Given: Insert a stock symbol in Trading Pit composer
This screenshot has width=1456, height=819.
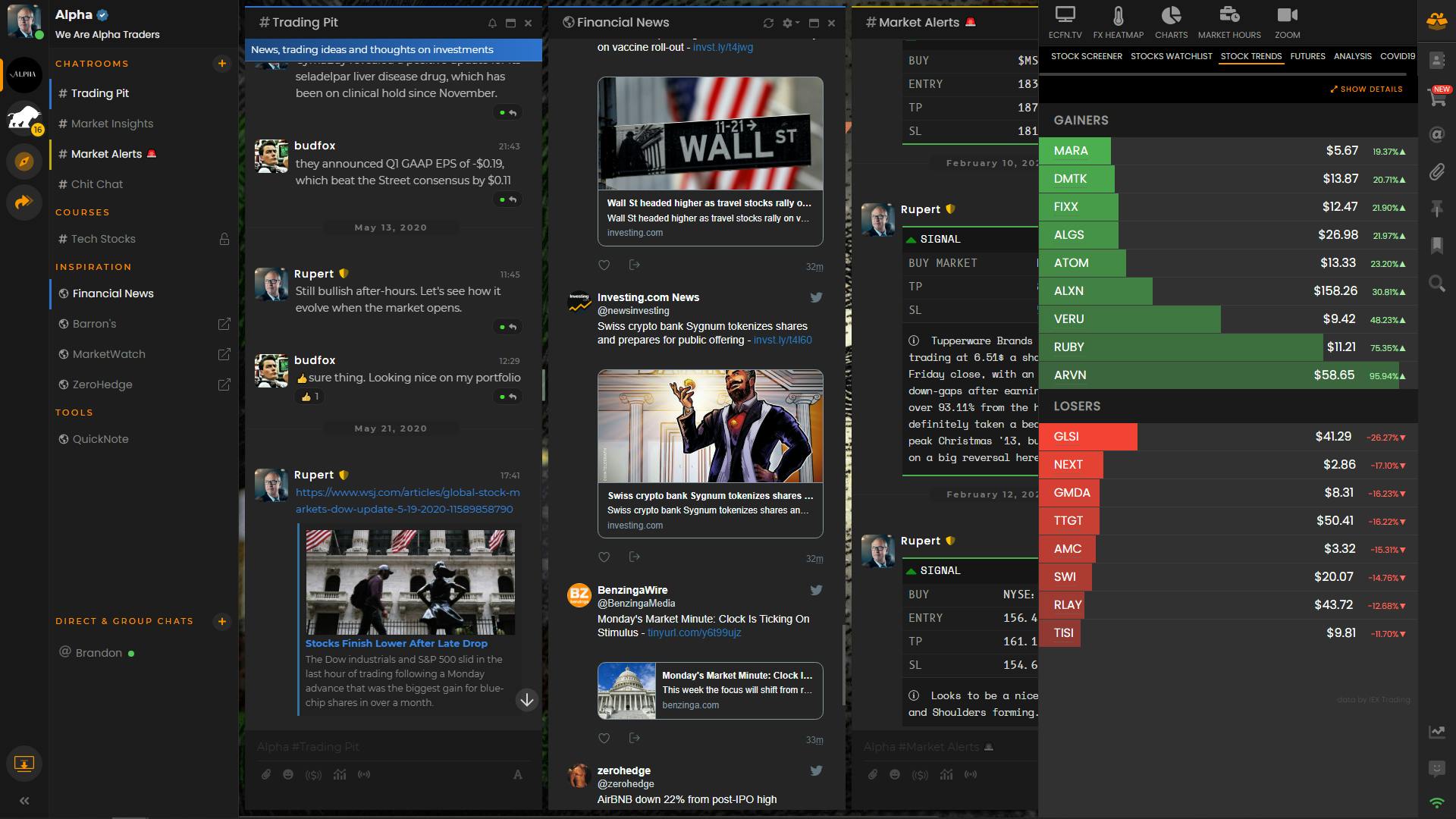Looking at the screenshot, I should coord(313,775).
